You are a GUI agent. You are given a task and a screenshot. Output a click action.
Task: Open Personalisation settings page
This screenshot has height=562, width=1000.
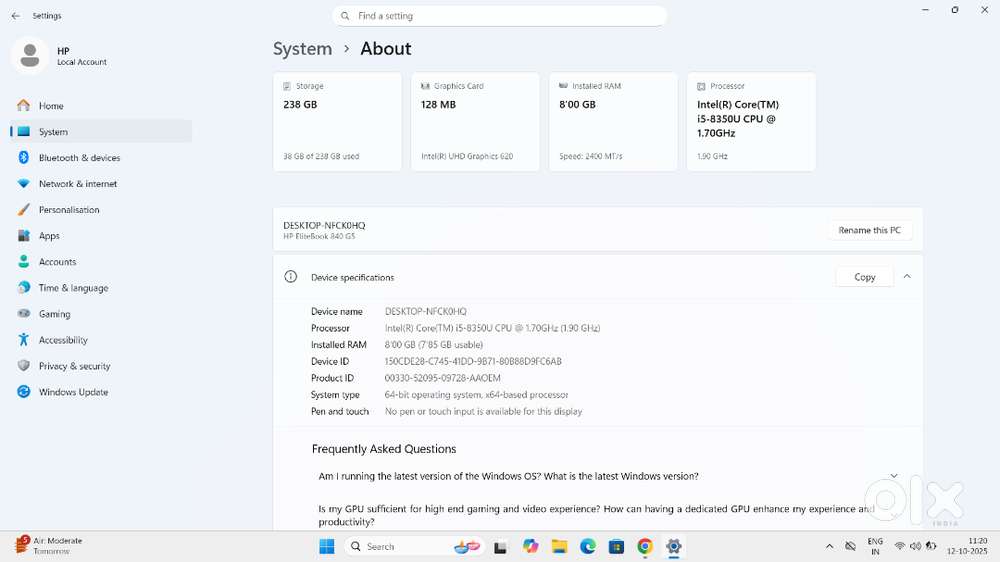[x=68, y=210]
